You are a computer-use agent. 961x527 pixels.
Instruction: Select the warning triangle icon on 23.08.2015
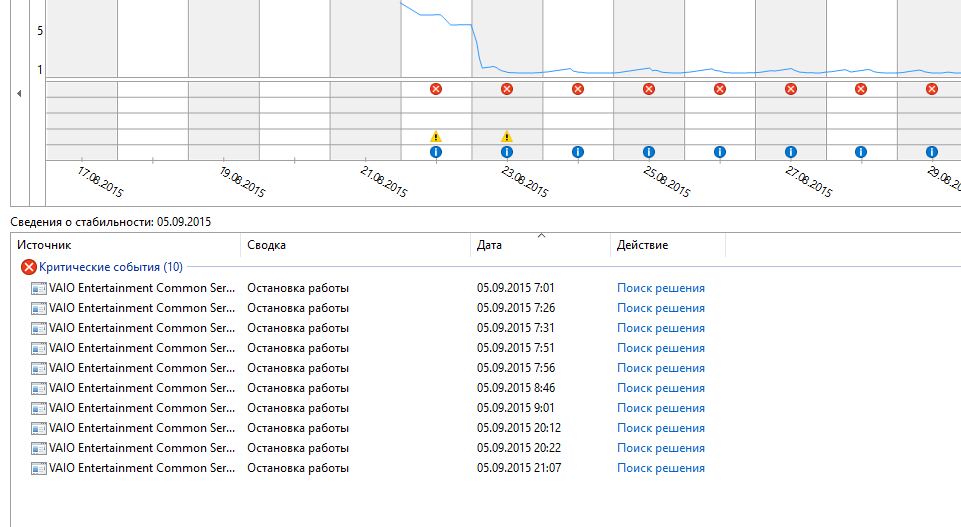(506, 136)
